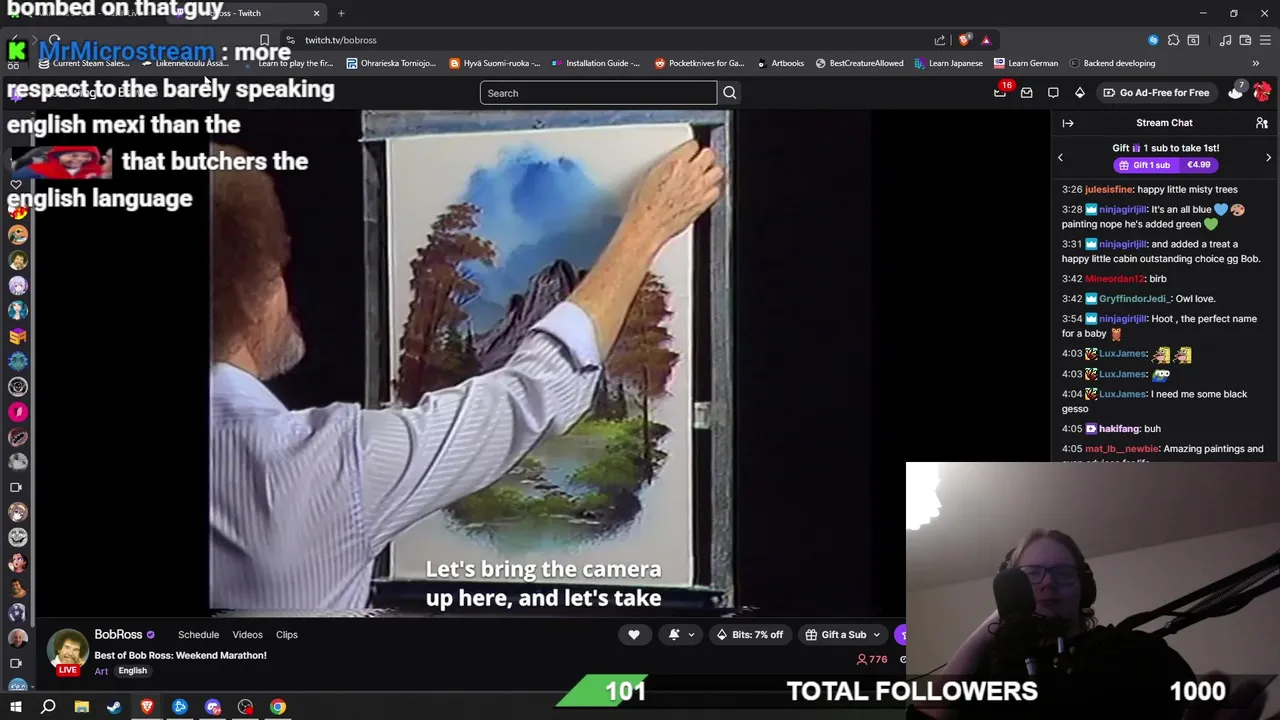Screen dimensions: 1280x720
Task: Open BobRoss channel avatar with LIVE badge
Action: click(68, 652)
